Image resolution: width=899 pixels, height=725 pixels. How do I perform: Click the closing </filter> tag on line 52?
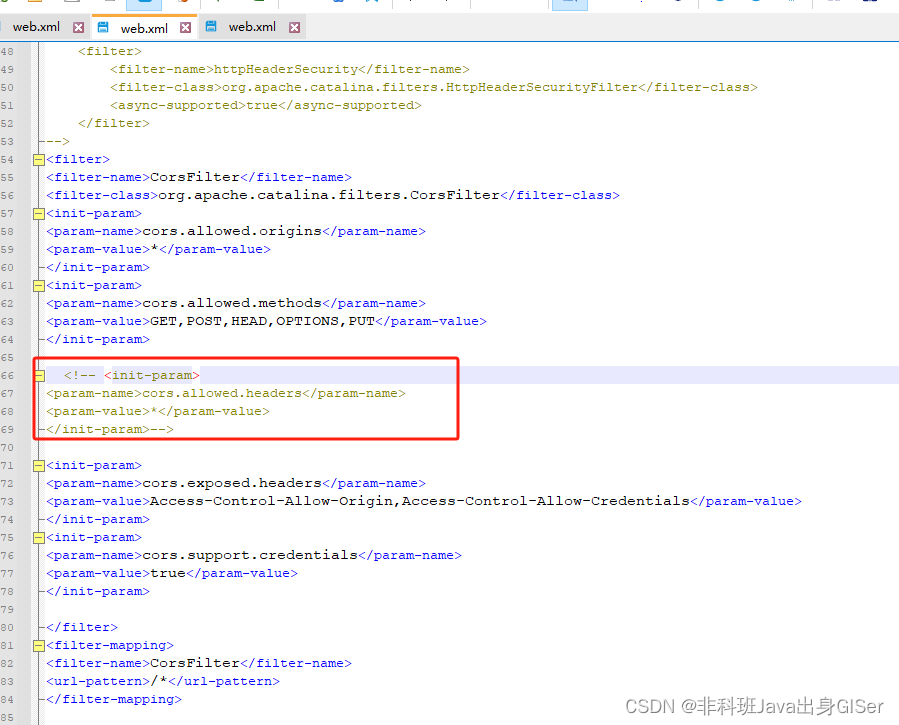[114, 123]
